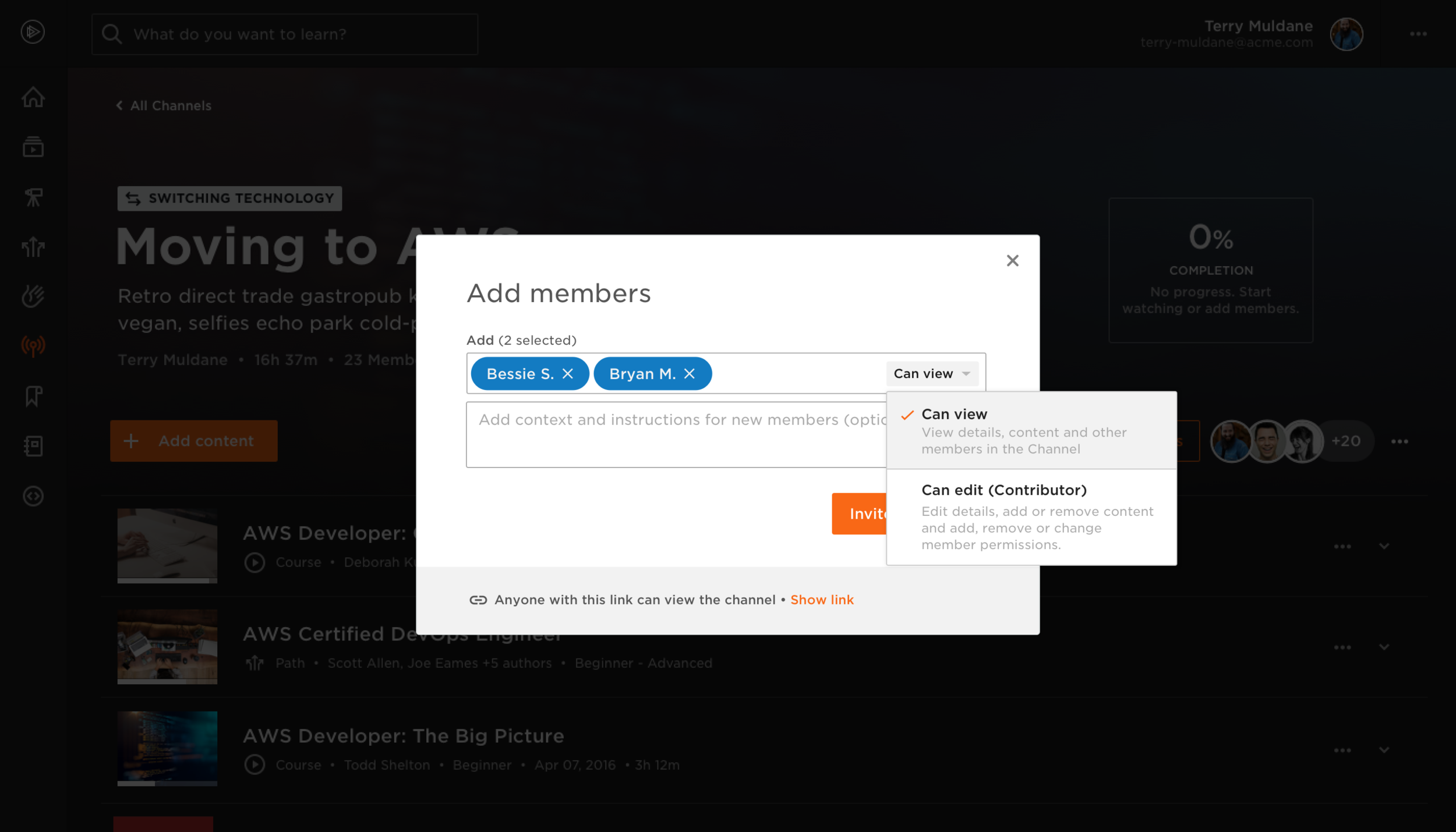Viewport: 1456px width, 832px height.
Task: Select Can edit (Contributor) permission option
Action: [x=1031, y=517]
